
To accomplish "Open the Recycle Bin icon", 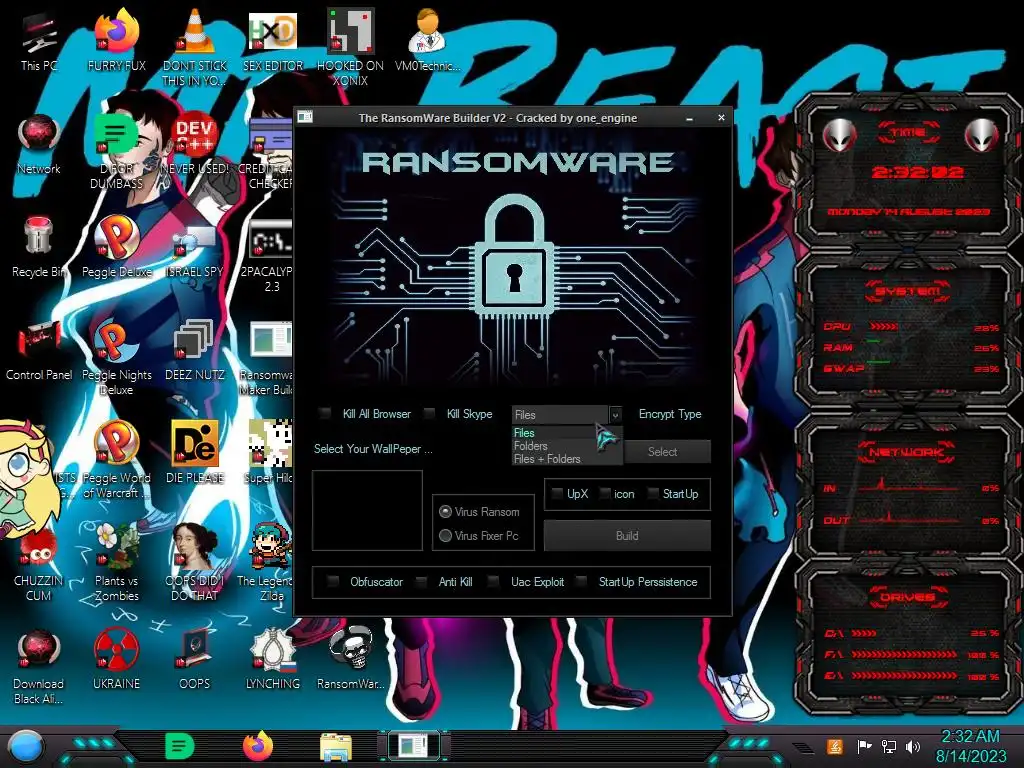I will 39,248.
